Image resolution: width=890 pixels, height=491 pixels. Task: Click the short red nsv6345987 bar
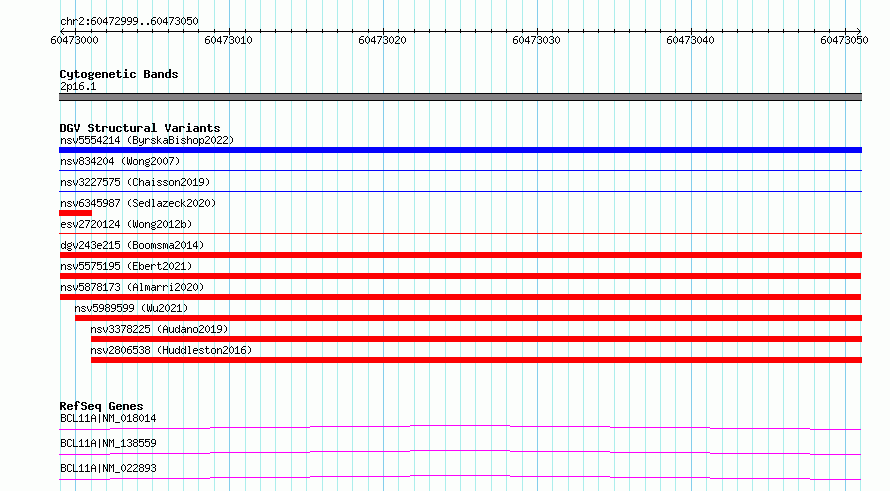(x=75, y=213)
